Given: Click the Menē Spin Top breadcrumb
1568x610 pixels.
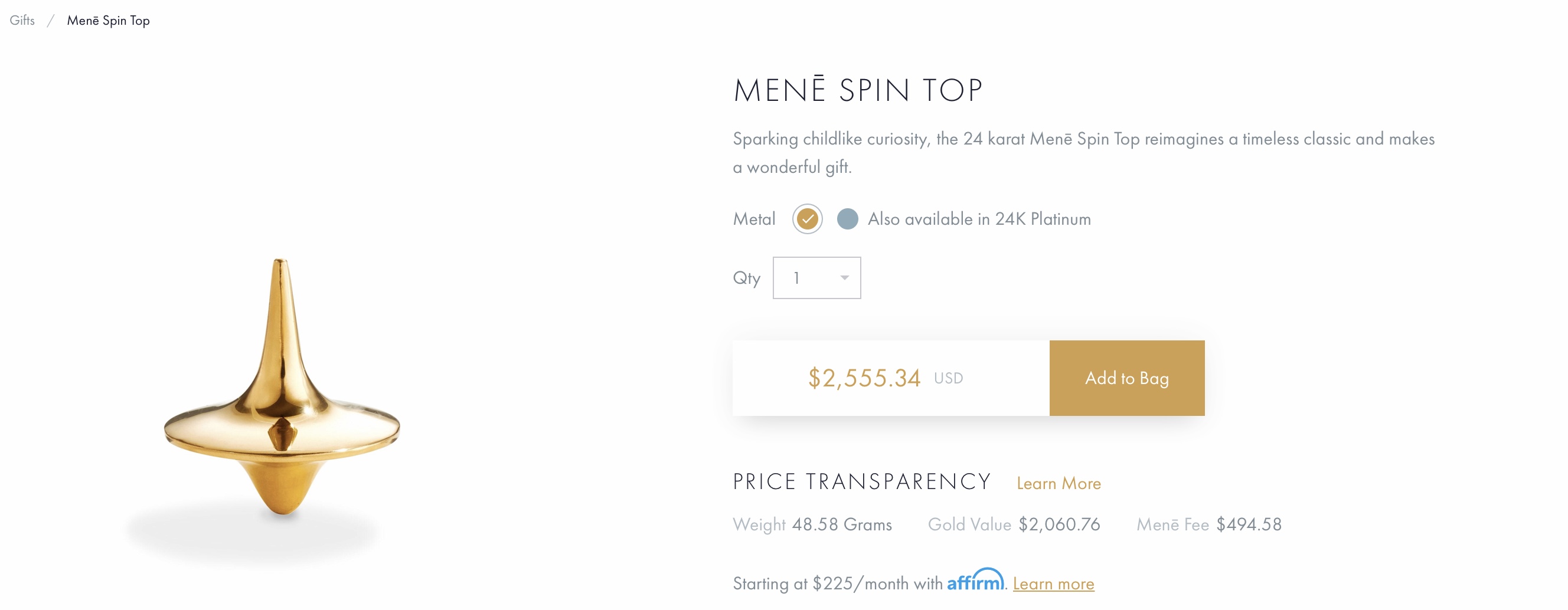Looking at the screenshot, I should tap(109, 21).
